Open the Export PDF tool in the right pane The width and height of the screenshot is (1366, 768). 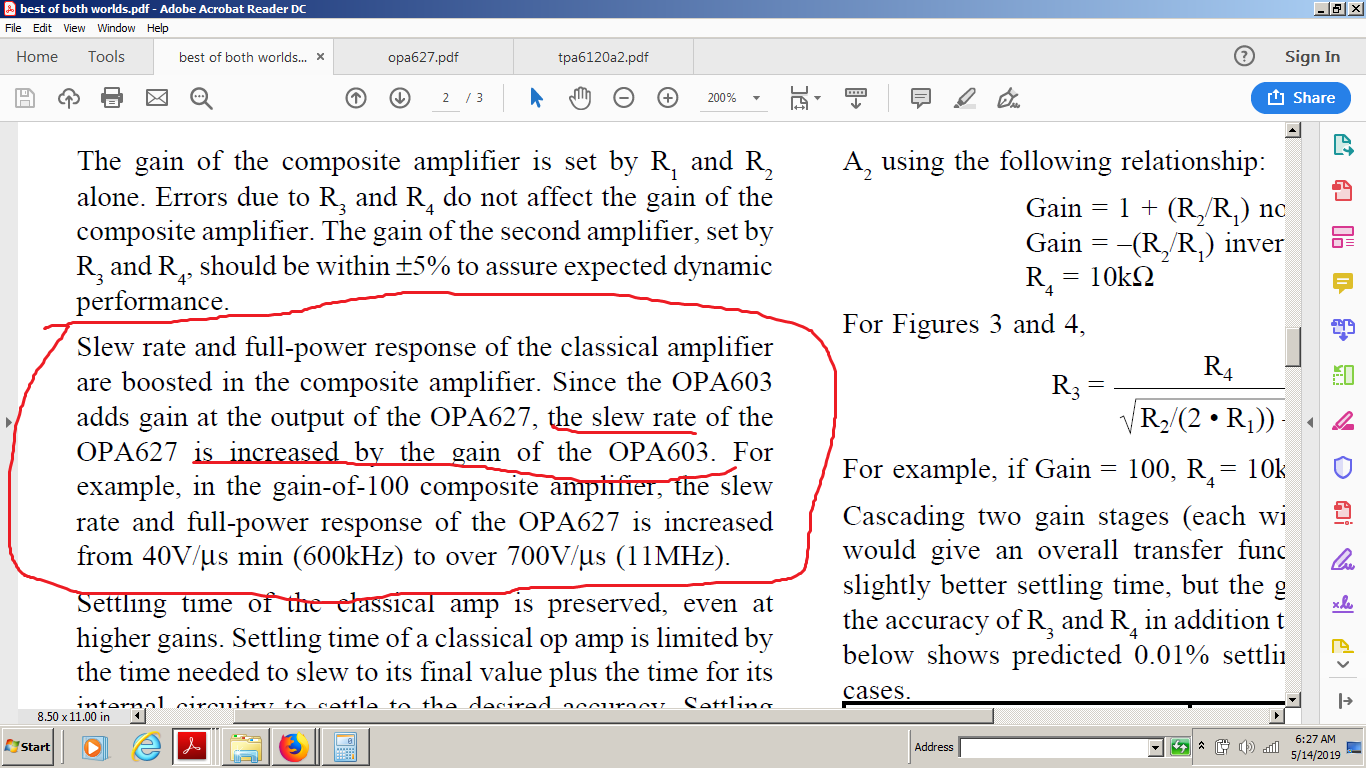pos(1343,145)
